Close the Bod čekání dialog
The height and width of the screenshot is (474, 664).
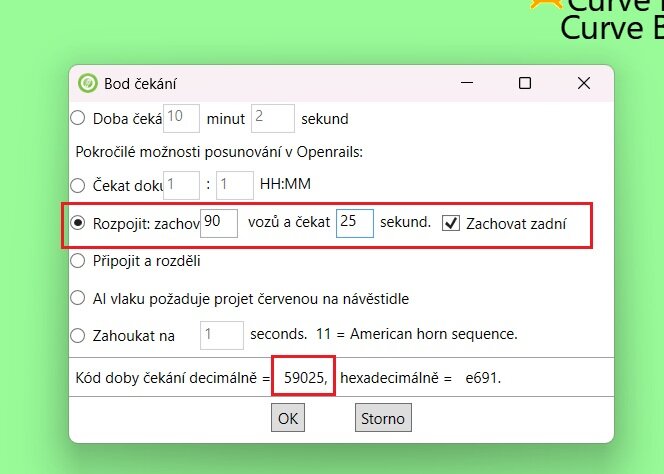(x=584, y=83)
